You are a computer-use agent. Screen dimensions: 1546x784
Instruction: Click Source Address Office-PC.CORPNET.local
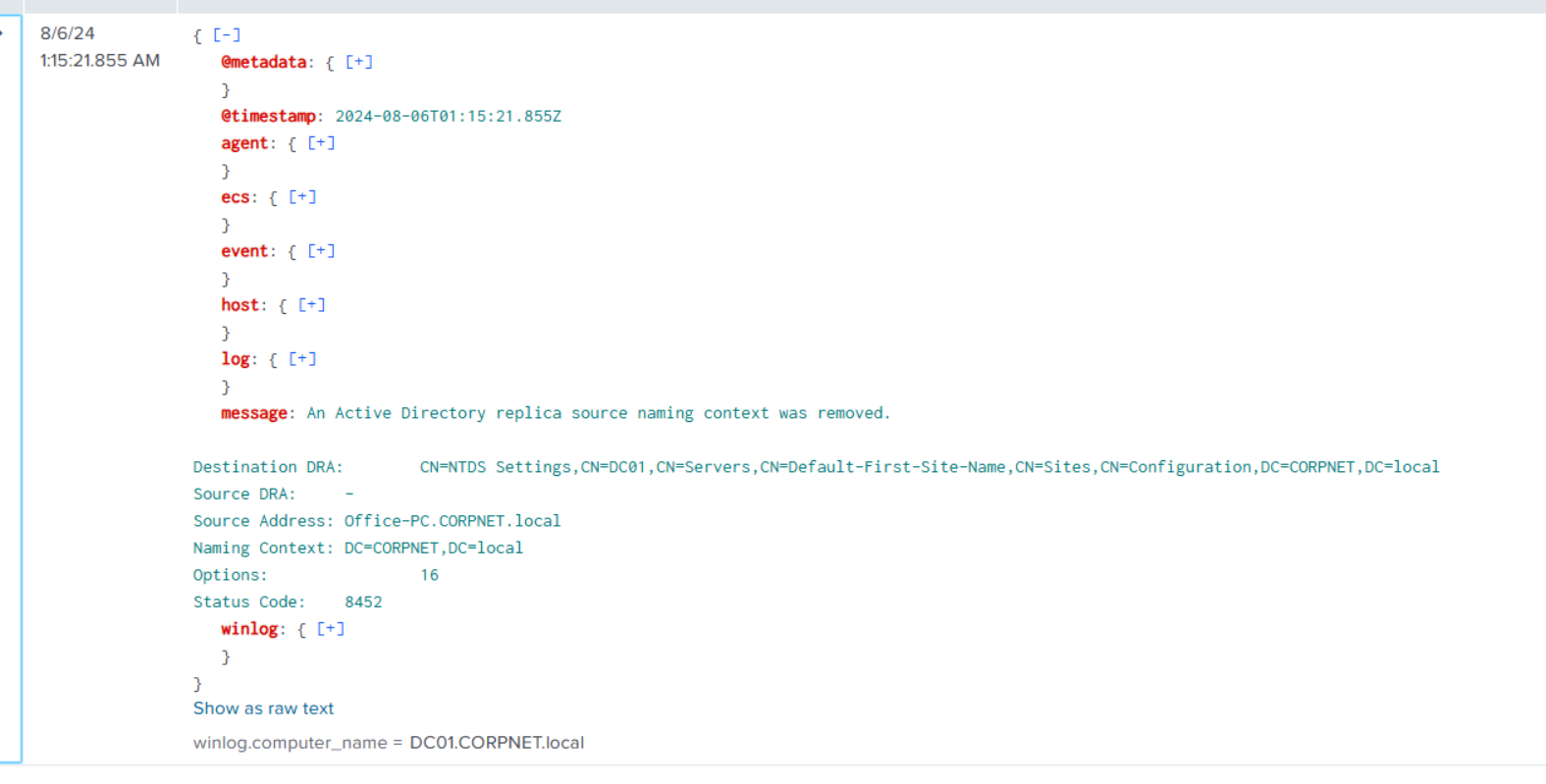453,521
